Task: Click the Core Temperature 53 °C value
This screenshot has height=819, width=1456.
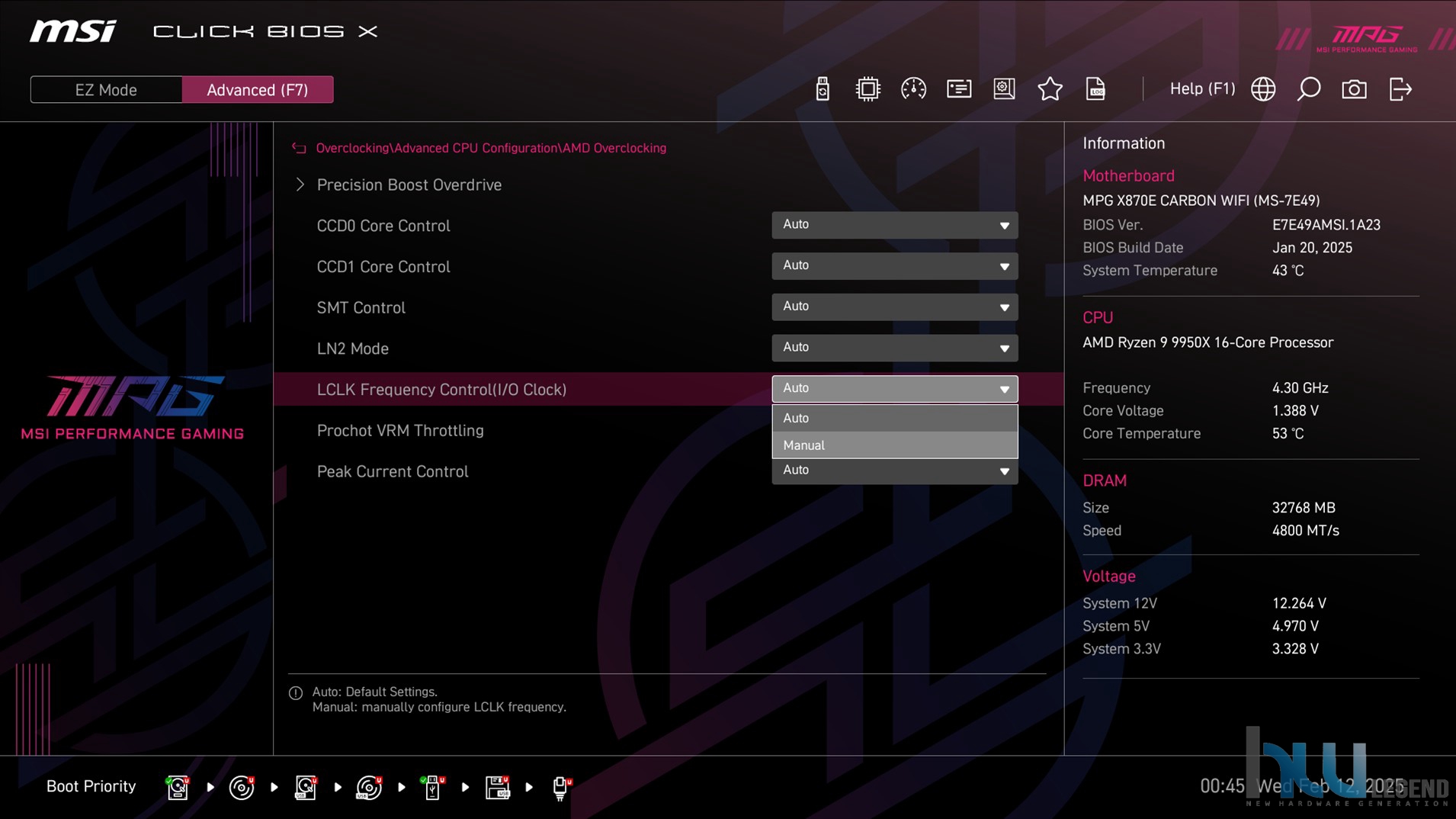Action: (x=1288, y=434)
